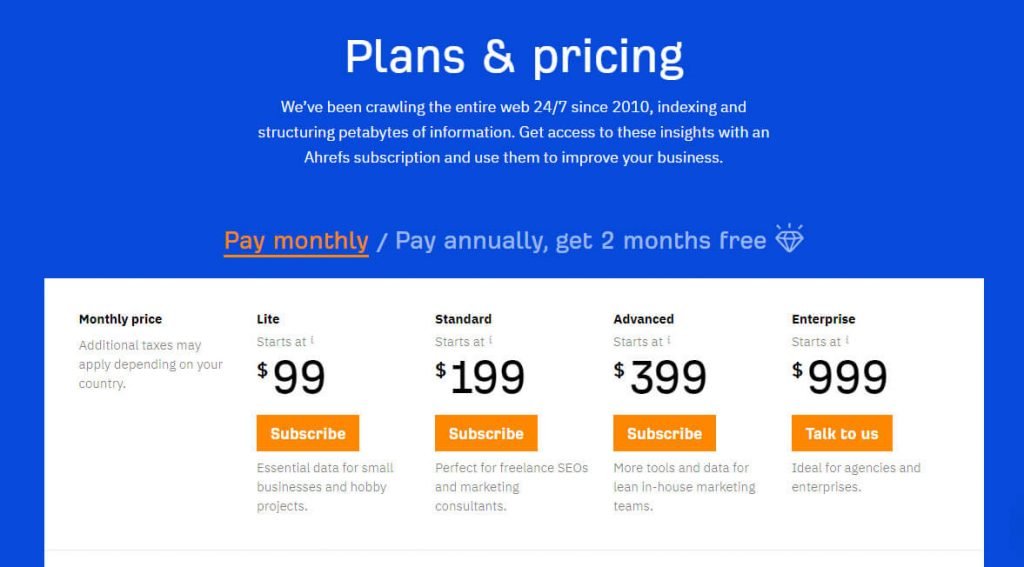
Task: Click info icon next to Advanced Starts at
Action: (669, 340)
